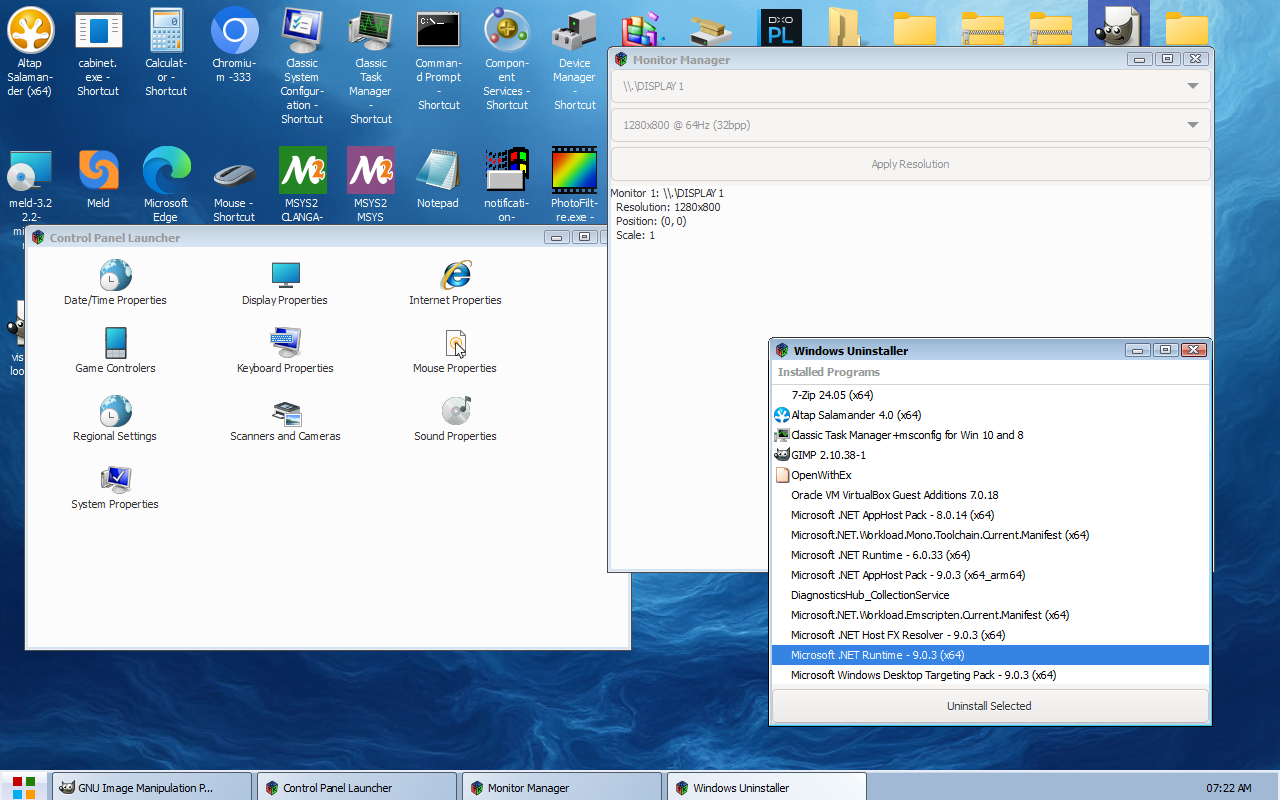Select MSYS2 MSYS purple desktop icon
The image size is (1280, 800).
coord(370,185)
